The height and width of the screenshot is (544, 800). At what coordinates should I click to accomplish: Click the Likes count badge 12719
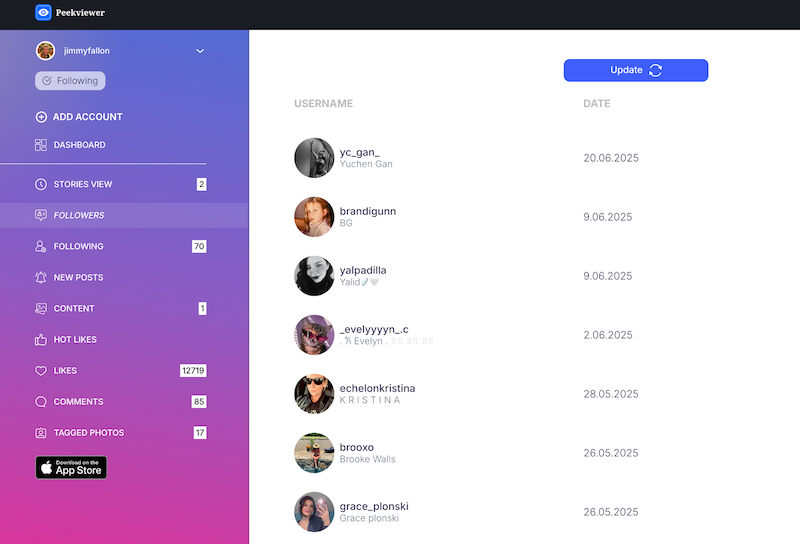coord(193,370)
